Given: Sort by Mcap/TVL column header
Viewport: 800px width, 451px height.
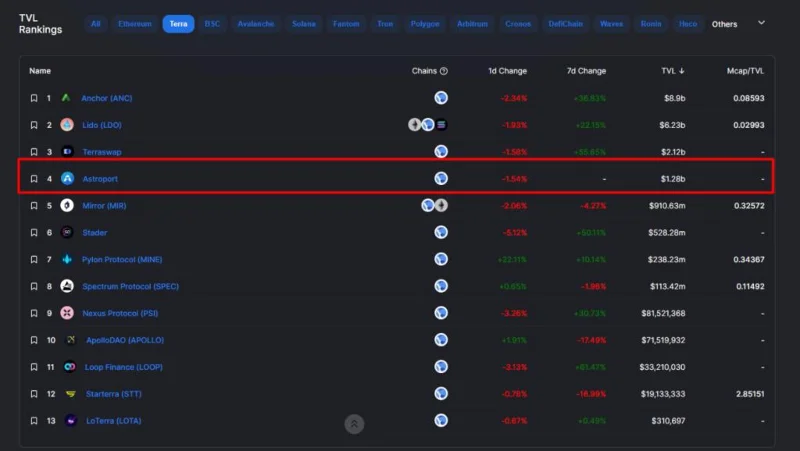Looking at the screenshot, I should 745,71.
